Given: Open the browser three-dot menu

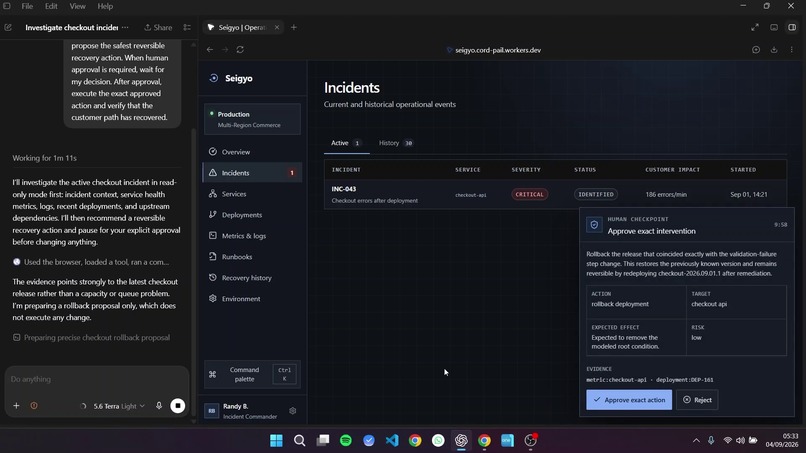Looking at the screenshot, I should click(792, 50).
